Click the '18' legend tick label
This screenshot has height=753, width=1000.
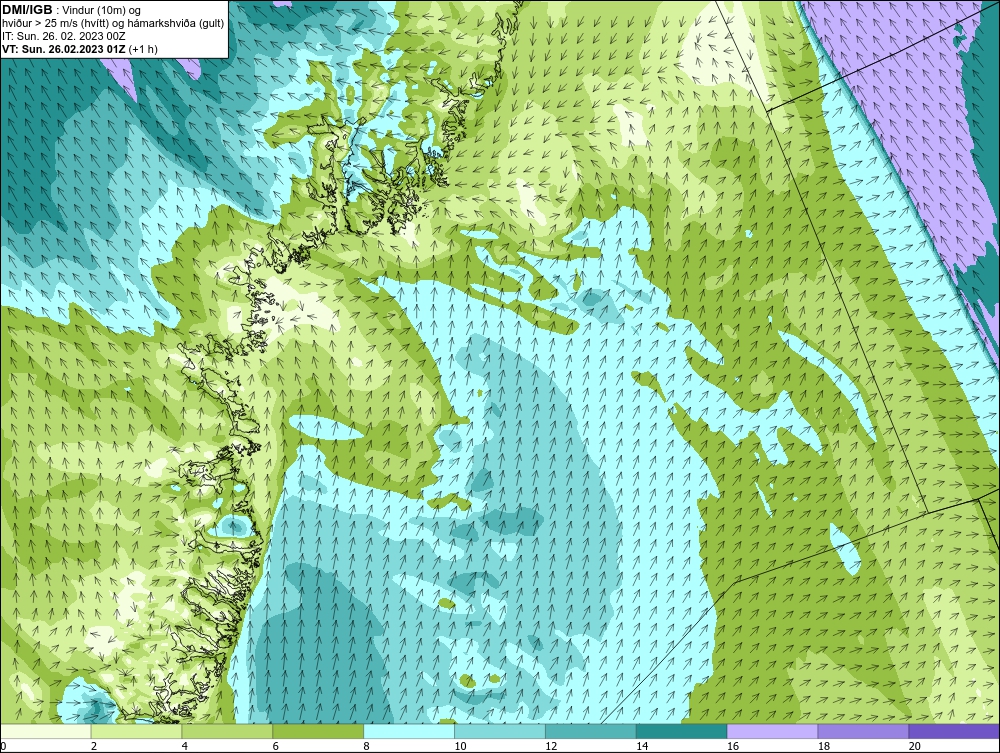coord(823,746)
